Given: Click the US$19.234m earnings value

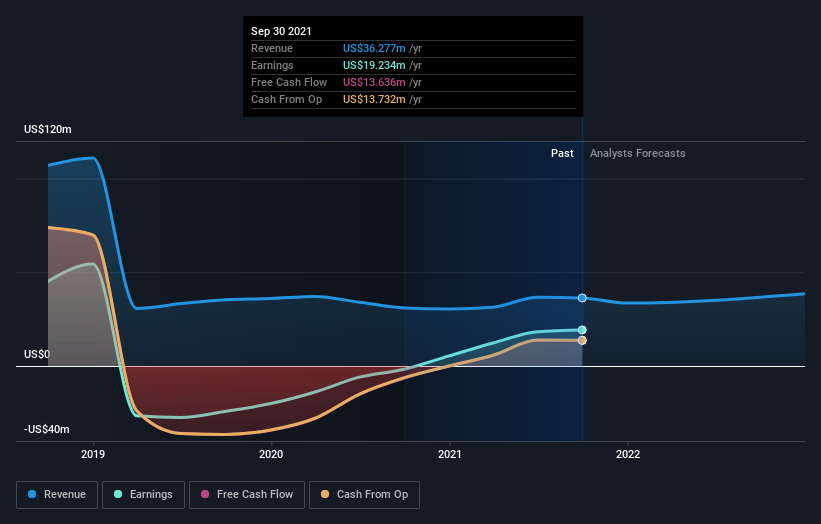Looking at the screenshot, I should tap(374, 65).
